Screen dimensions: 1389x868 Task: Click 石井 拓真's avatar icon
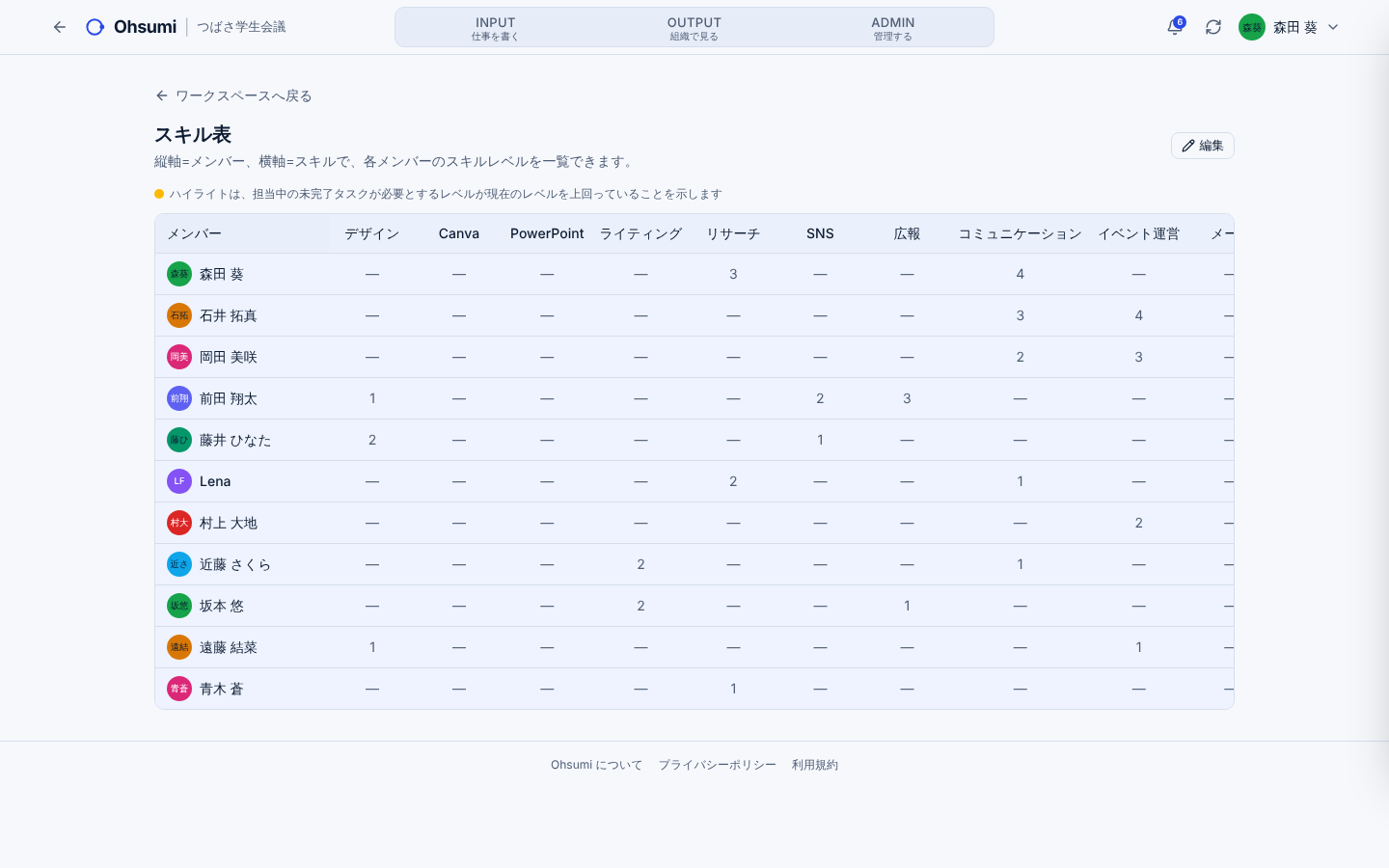(x=179, y=315)
